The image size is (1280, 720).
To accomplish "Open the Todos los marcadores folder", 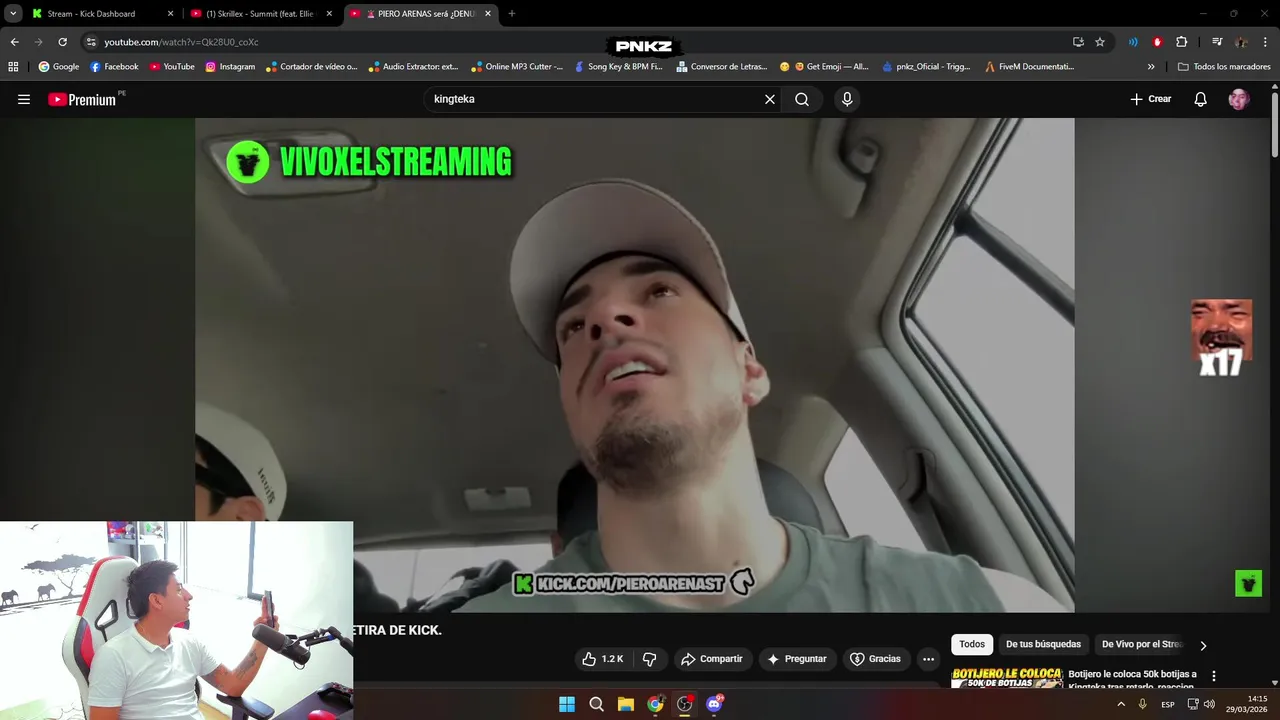I will (1224, 67).
